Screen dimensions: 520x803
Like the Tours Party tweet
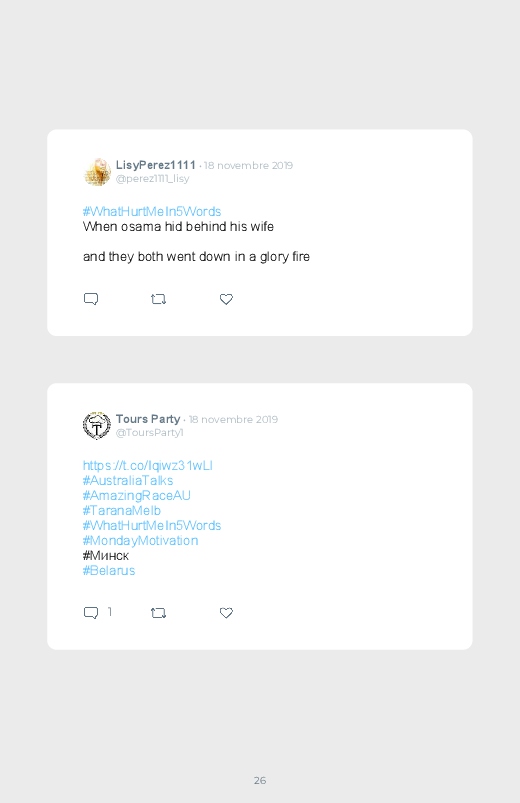(x=226, y=613)
